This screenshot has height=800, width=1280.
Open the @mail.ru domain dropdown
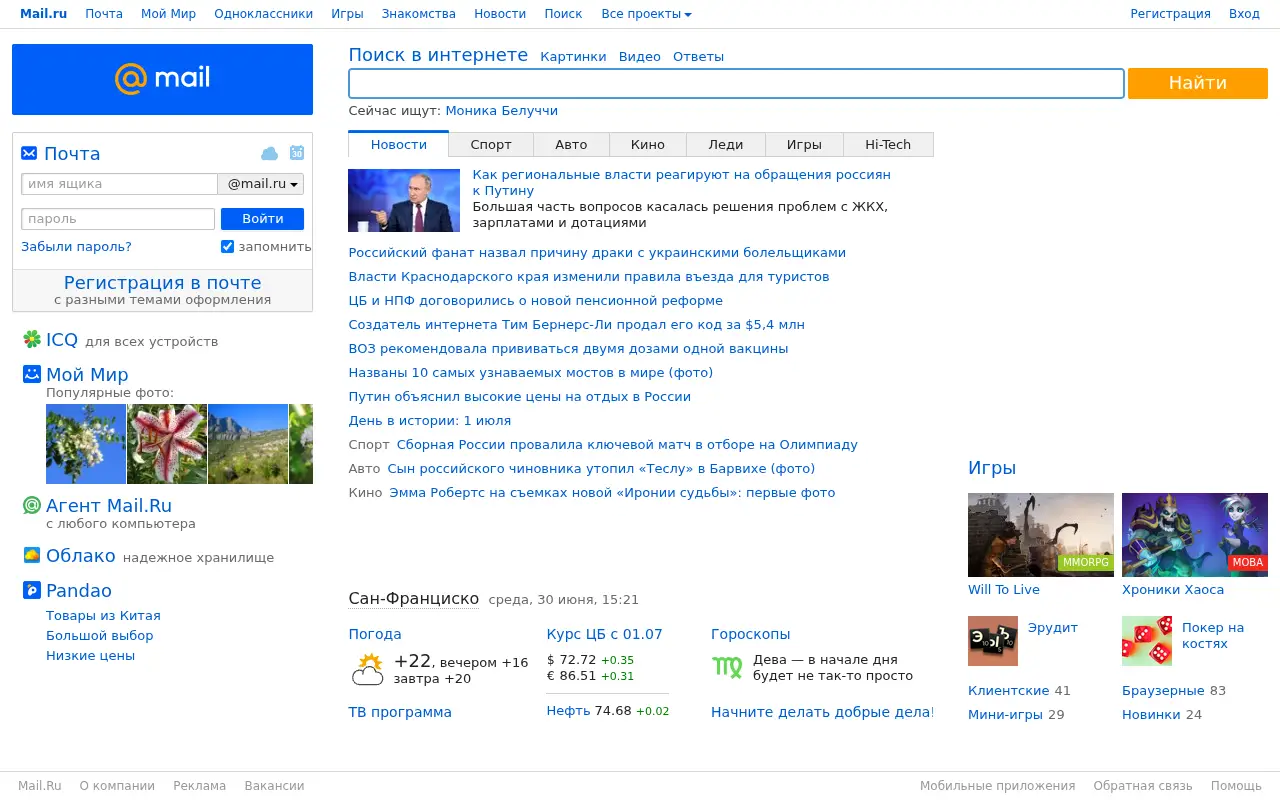click(261, 184)
